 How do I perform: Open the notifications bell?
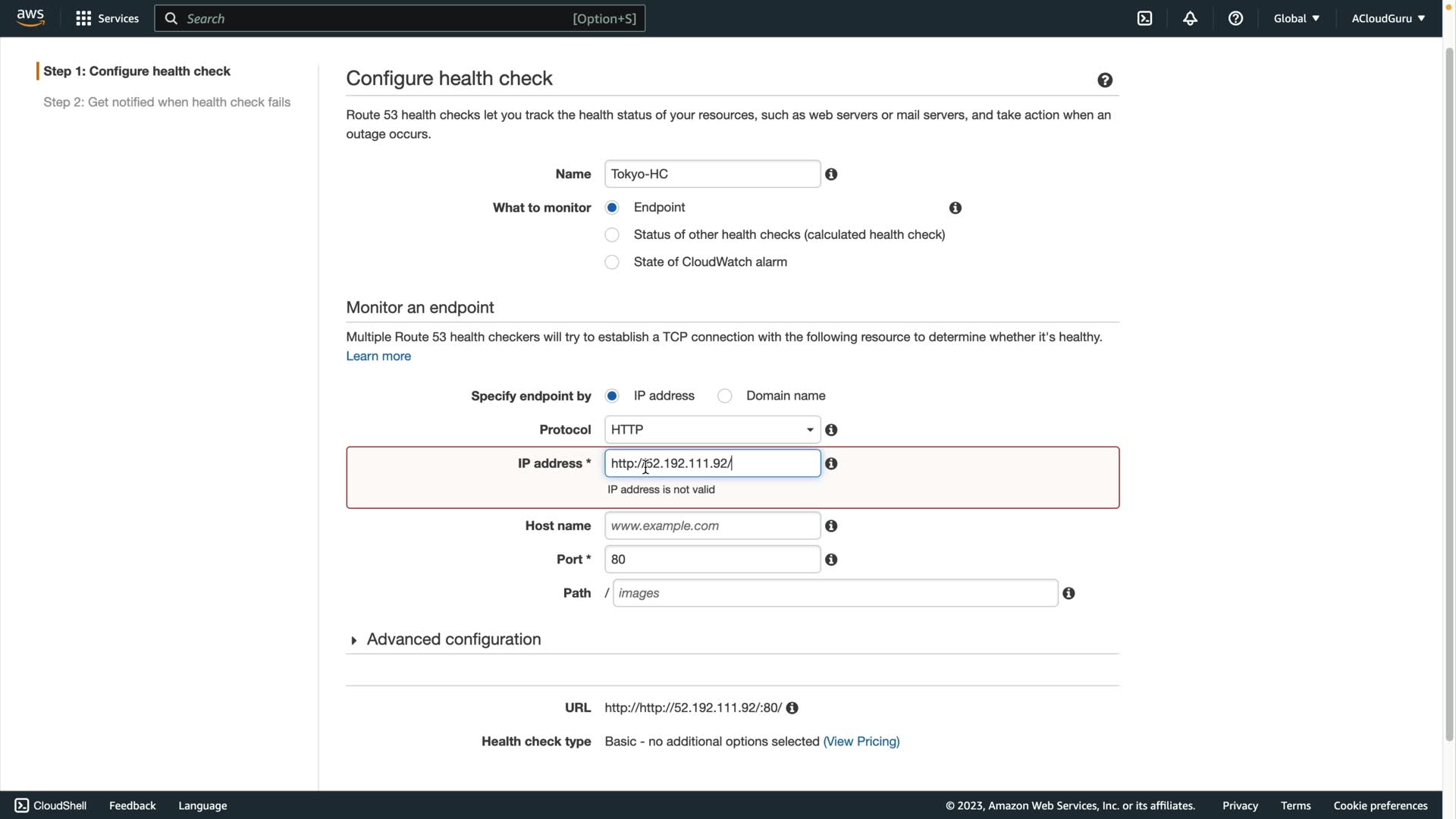coord(1190,18)
